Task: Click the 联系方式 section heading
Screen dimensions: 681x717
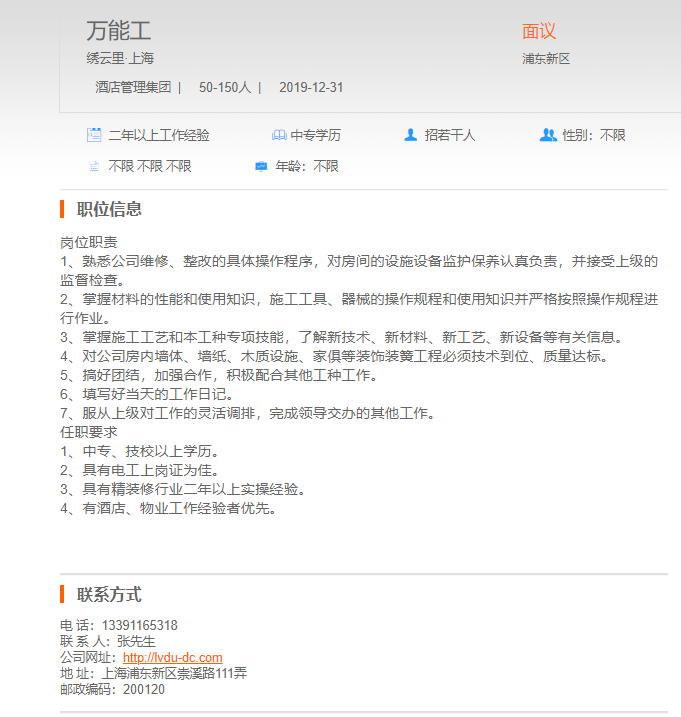Action: coord(109,594)
